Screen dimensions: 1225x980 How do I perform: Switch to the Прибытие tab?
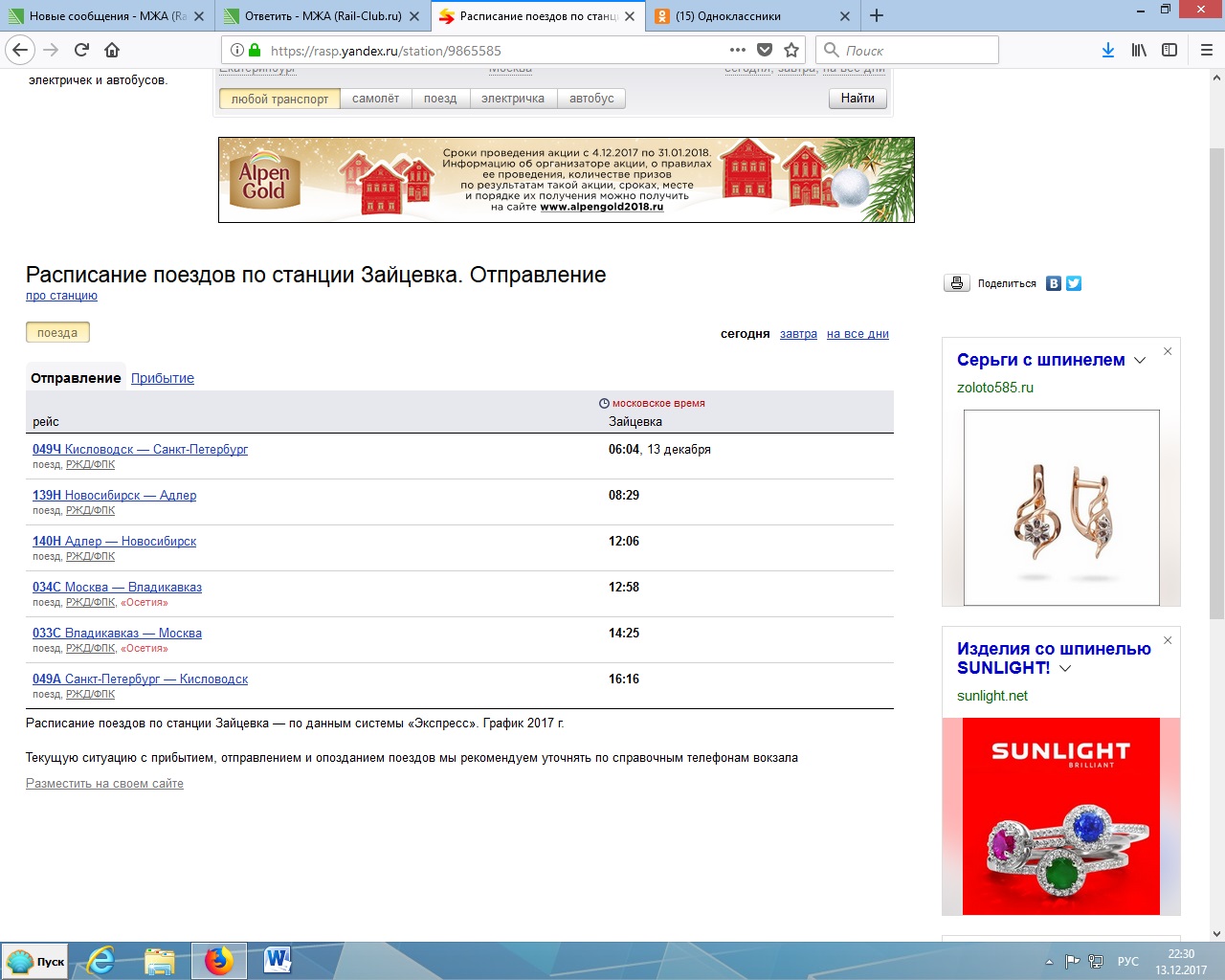click(163, 378)
